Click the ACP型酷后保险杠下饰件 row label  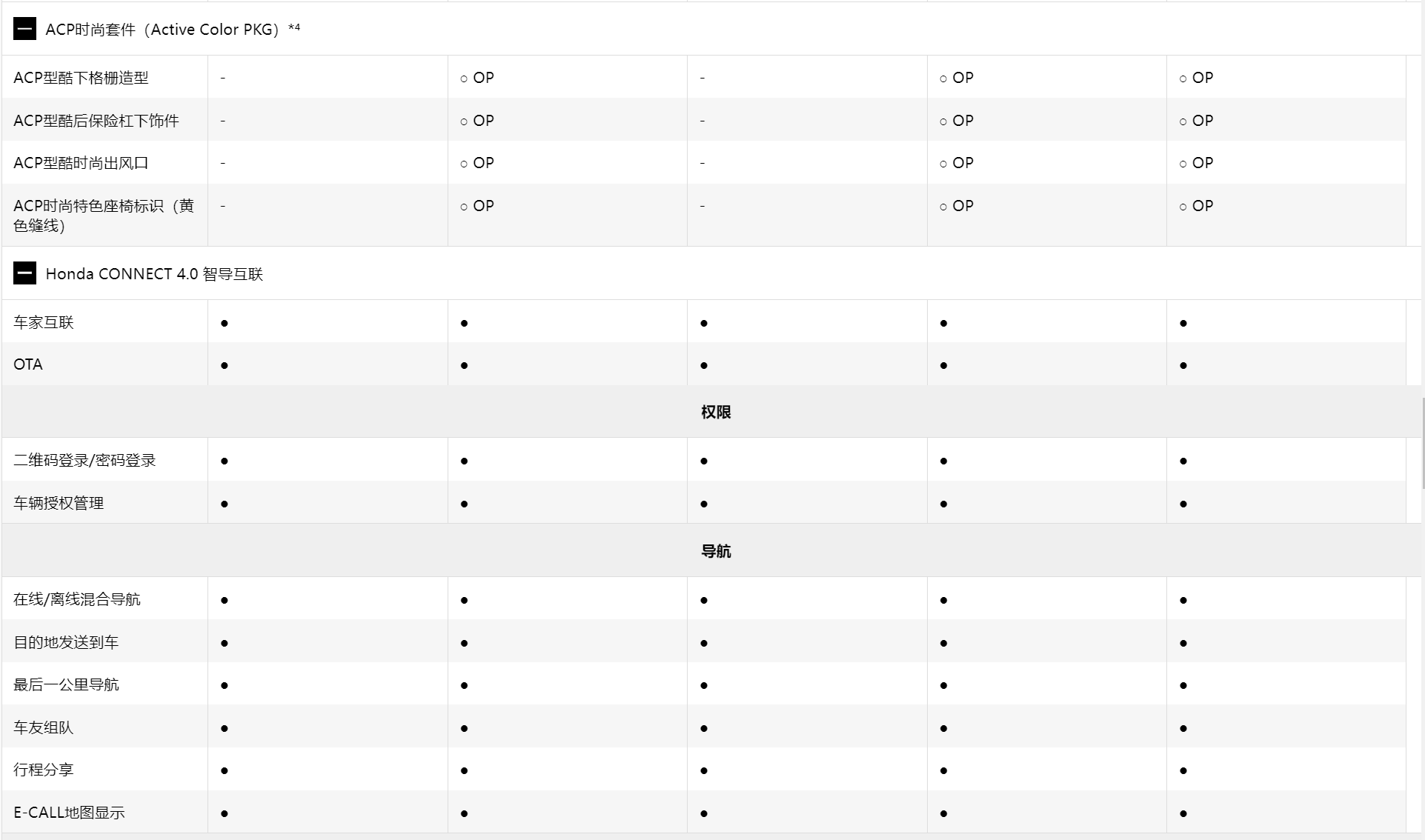pos(96,121)
